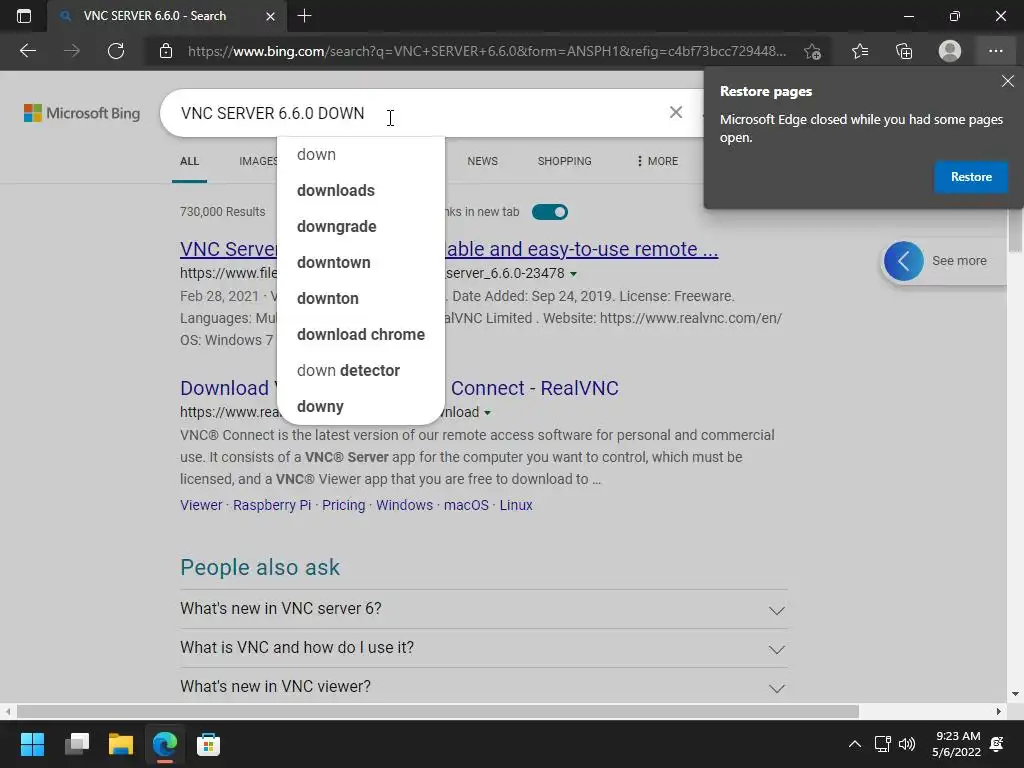Dismiss the Restore pages popup
This screenshot has height=768, width=1024.
(x=1008, y=81)
